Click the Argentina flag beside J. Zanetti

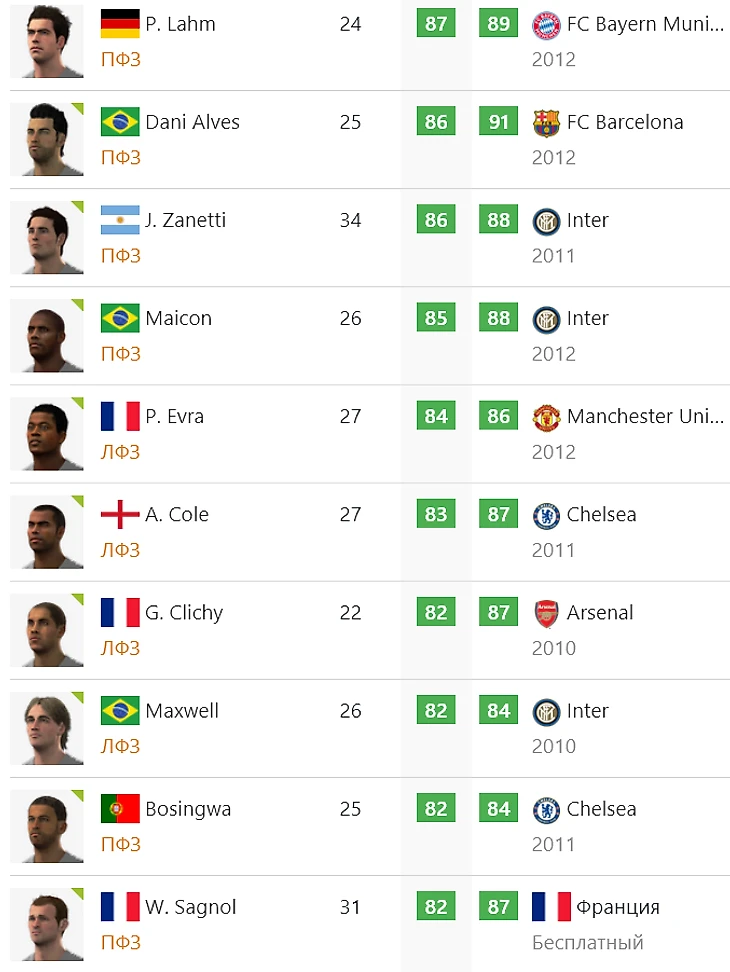[120, 220]
